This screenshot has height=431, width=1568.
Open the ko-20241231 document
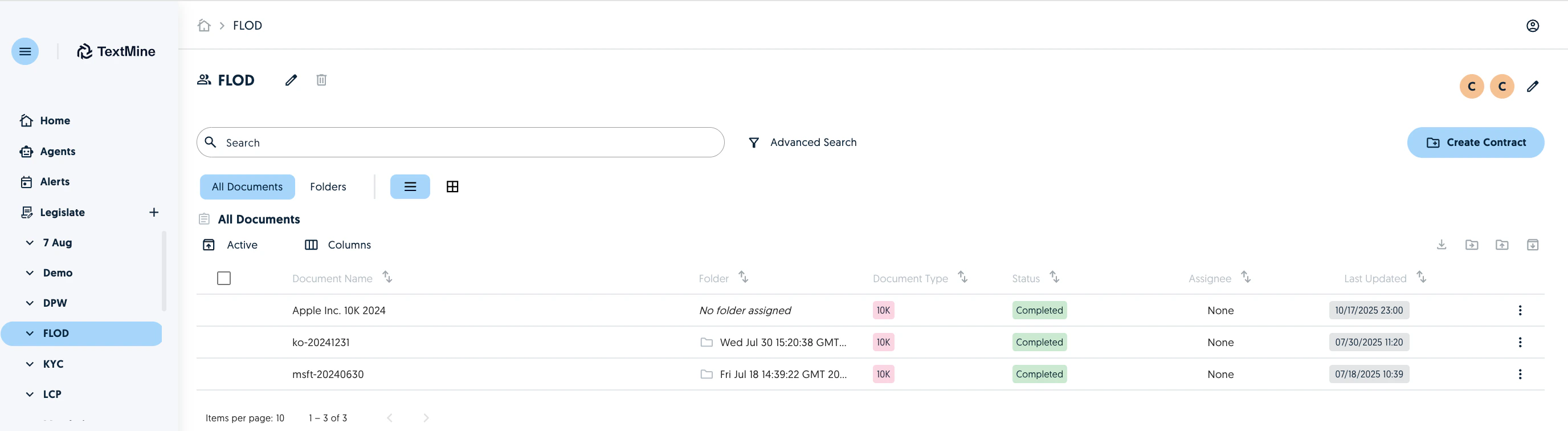pyautogui.click(x=321, y=342)
